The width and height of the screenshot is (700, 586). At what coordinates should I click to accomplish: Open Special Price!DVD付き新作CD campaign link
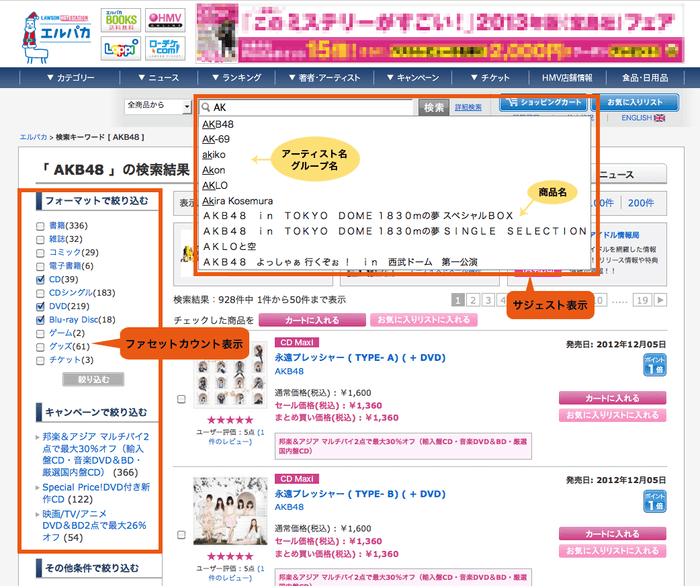[x=96, y=493]
